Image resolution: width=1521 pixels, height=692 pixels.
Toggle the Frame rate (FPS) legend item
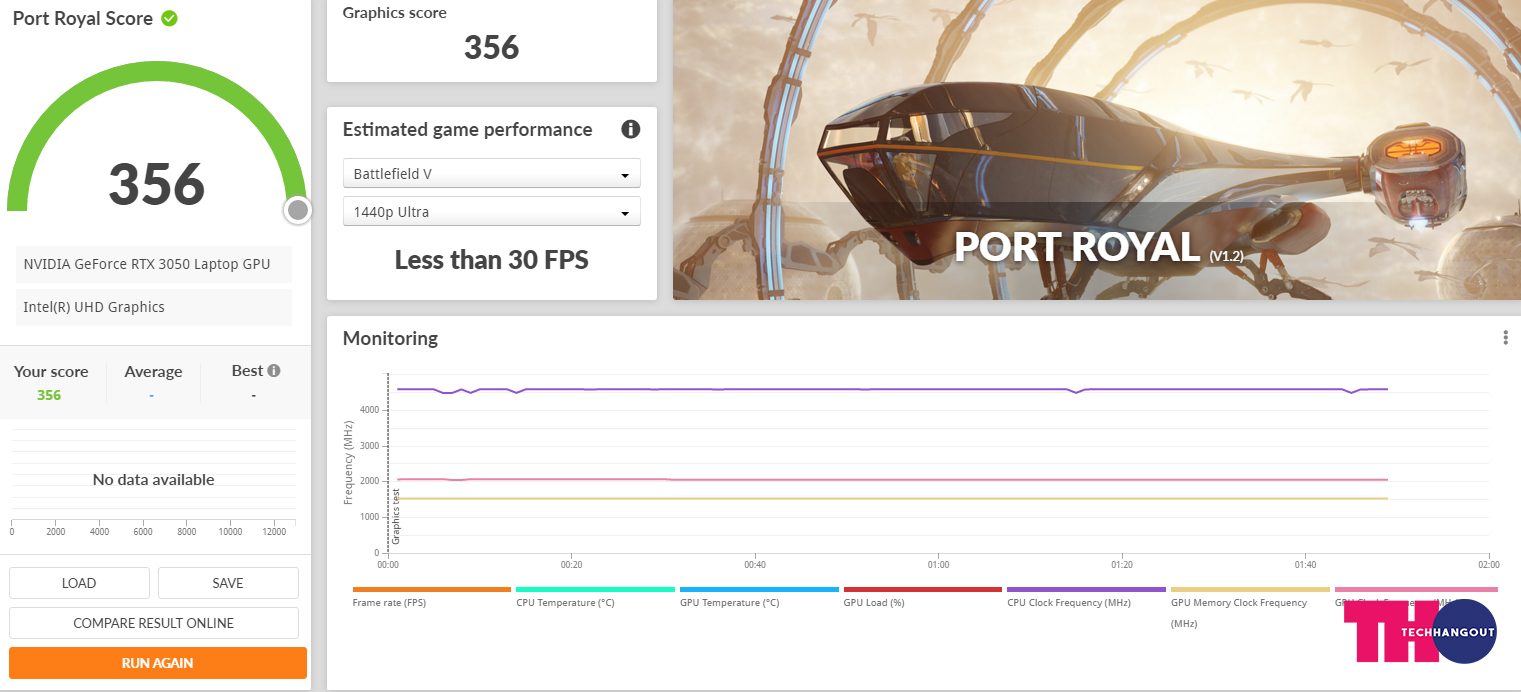coord(432,596)
